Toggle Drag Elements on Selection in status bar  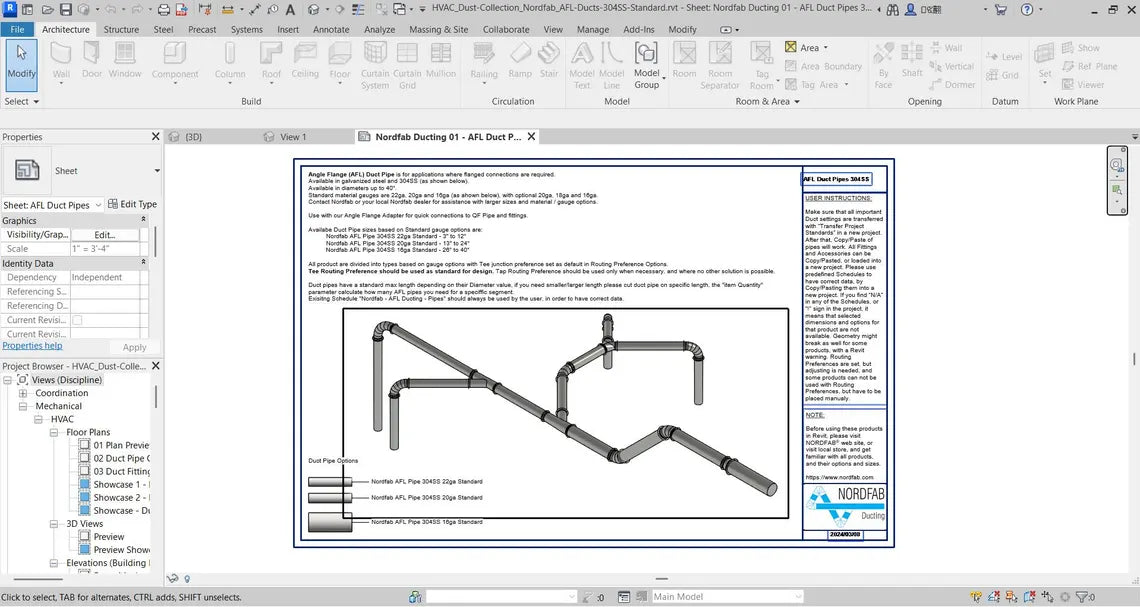coord(1047,597)
